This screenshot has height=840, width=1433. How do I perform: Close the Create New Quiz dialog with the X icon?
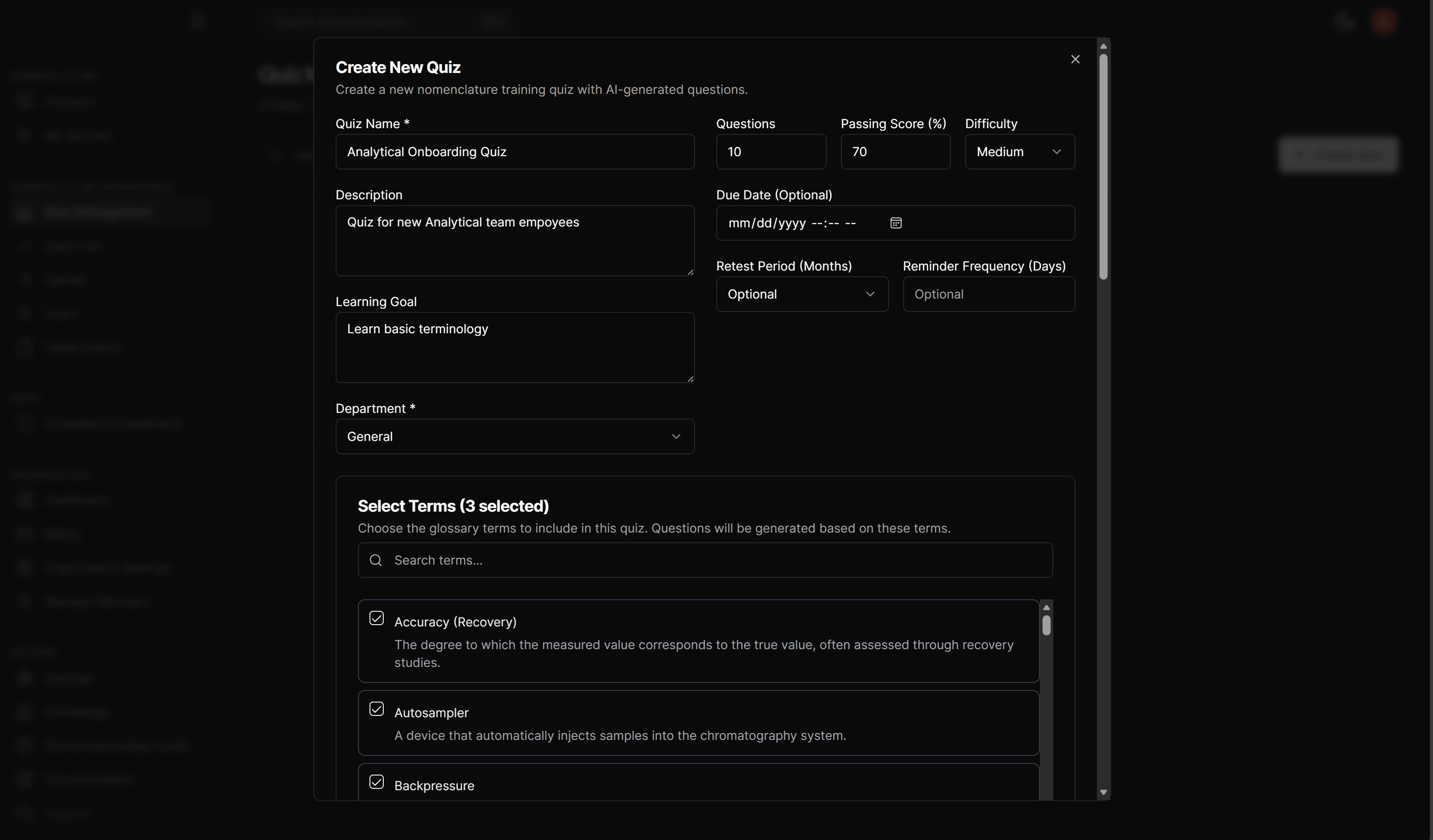(1075, 59)
